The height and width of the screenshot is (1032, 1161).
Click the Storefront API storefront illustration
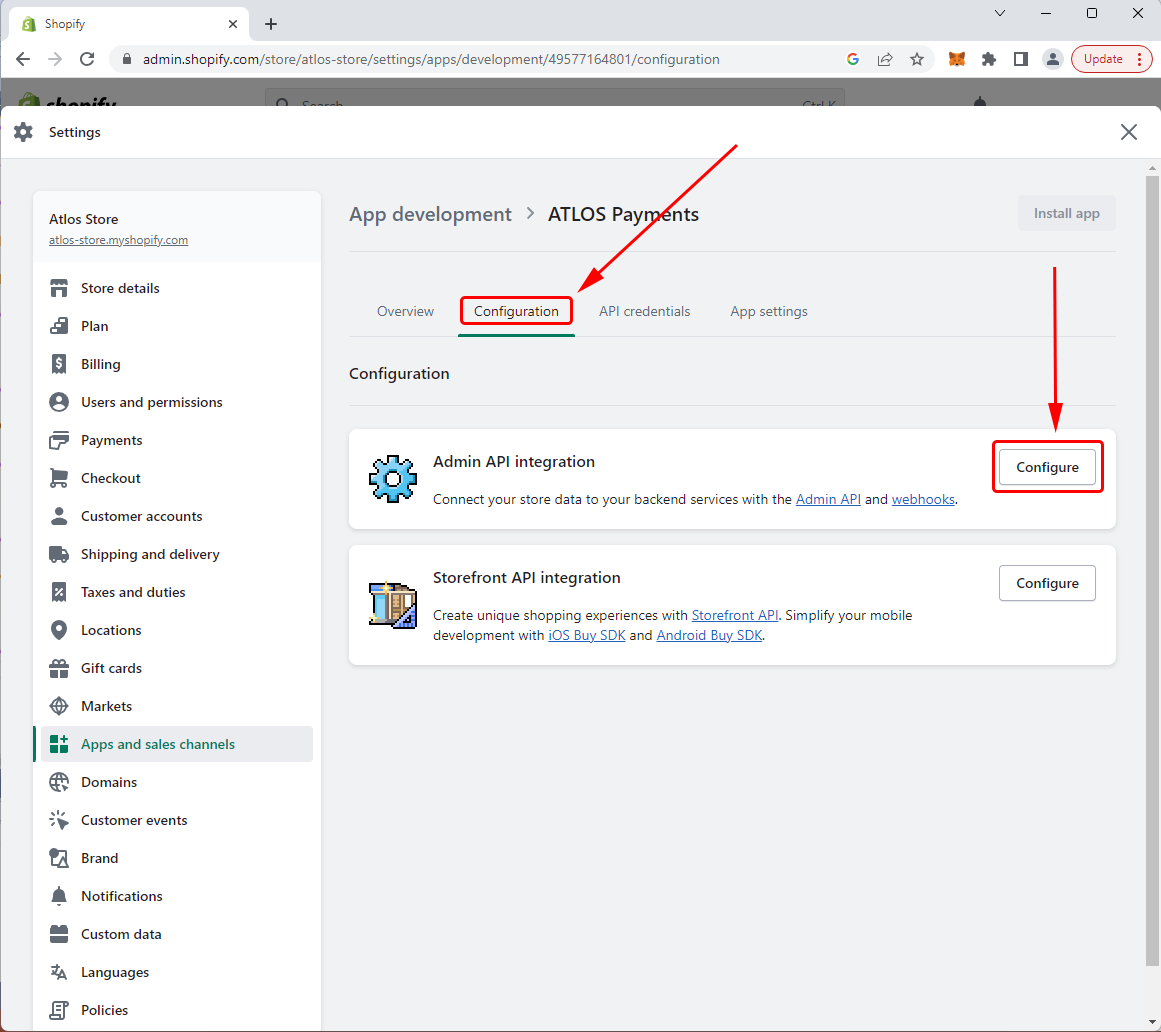click(392, 605)
